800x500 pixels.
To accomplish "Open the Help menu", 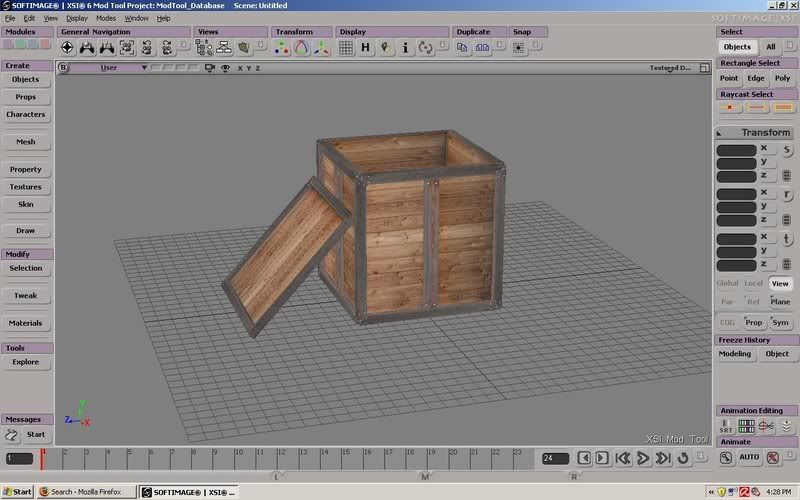I will point(163,18).
